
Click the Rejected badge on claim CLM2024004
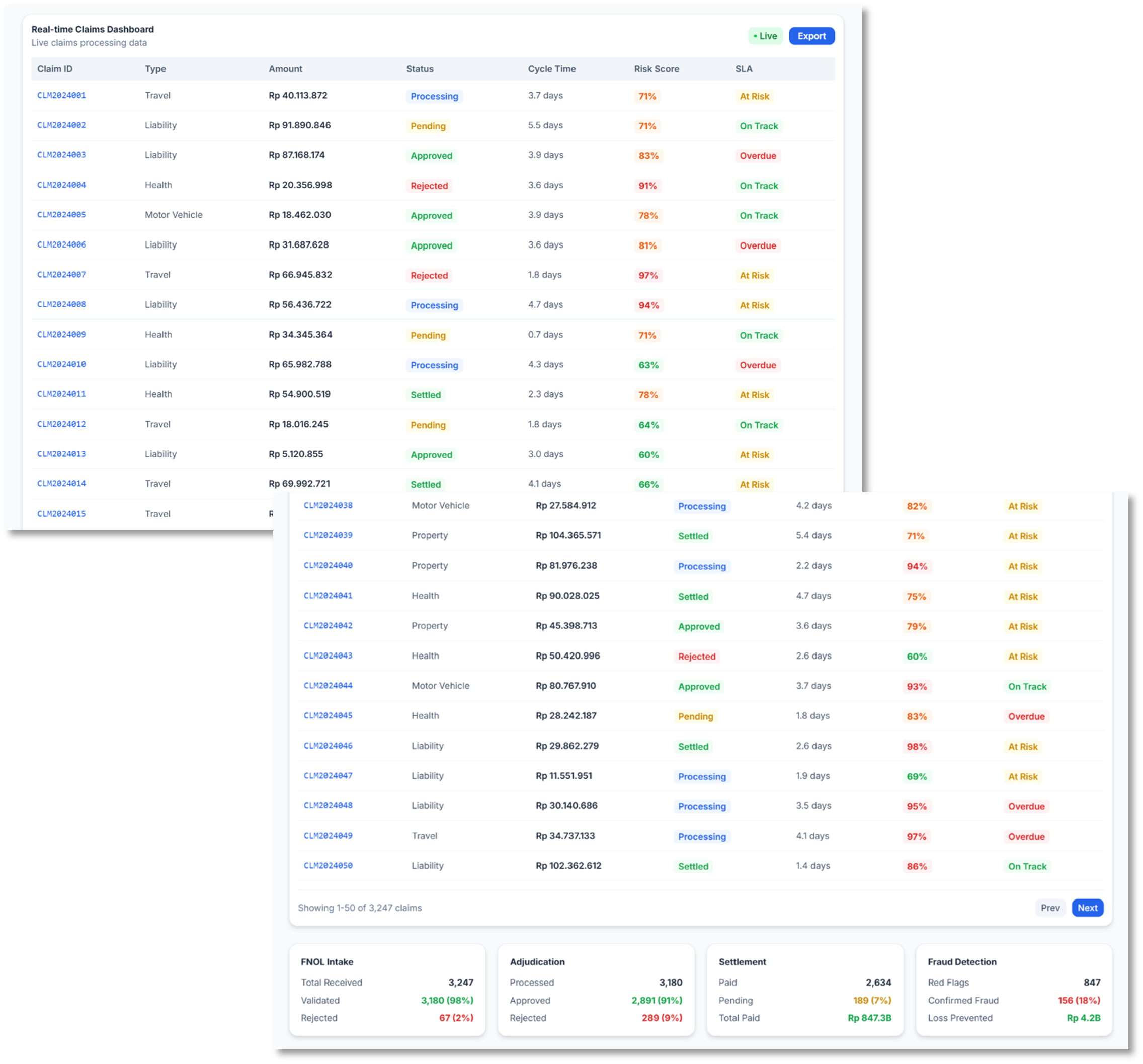(x=430, y=186)
